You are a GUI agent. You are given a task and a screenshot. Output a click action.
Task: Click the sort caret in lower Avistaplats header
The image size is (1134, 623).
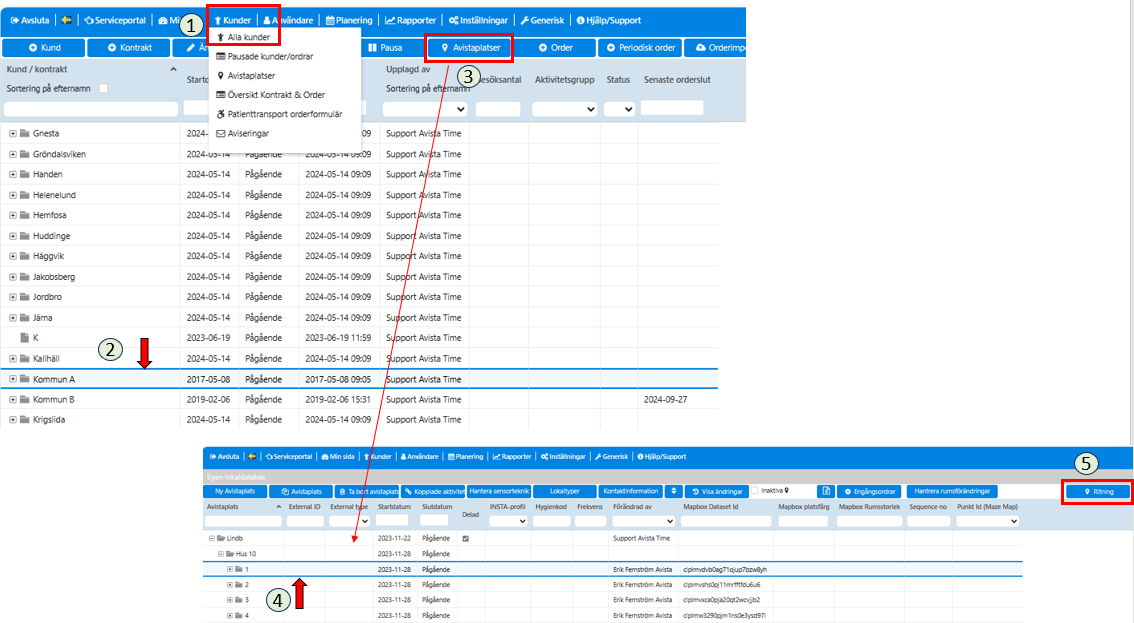coord(278,507)
